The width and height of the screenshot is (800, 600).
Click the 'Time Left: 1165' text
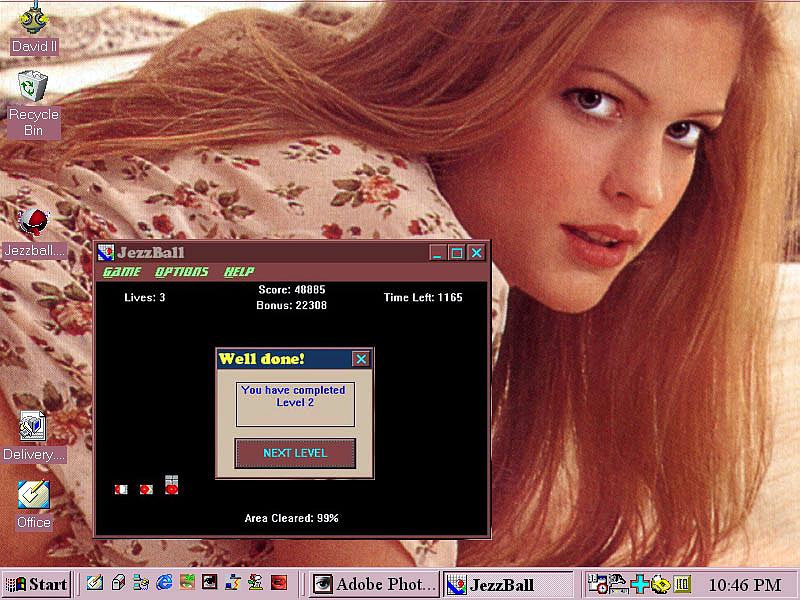click(423, 297)
